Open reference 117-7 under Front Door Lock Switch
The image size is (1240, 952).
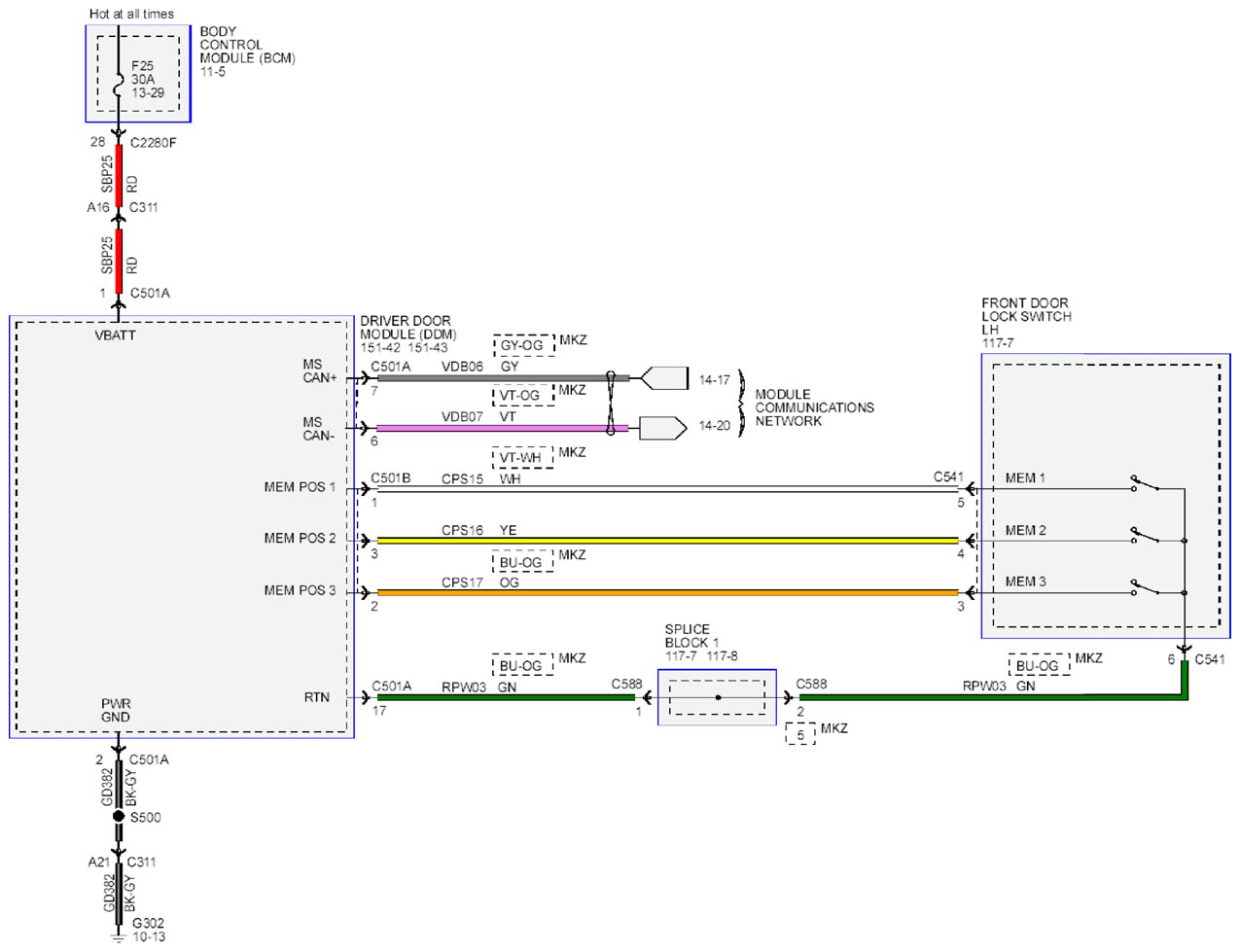pyautogui.click(x=997, y=343)
